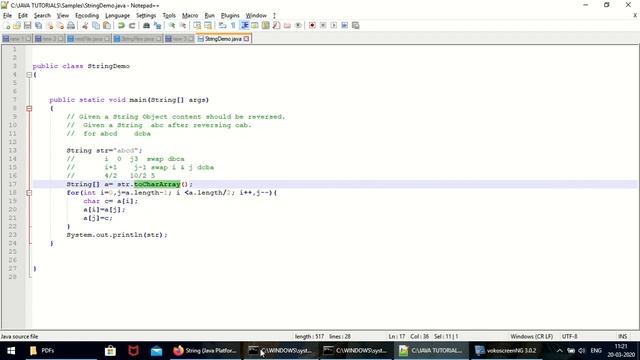Click the highlighted toCharArray text on line 17
The height and width of the screenshot is (360, 640).
tap(157, 184)
